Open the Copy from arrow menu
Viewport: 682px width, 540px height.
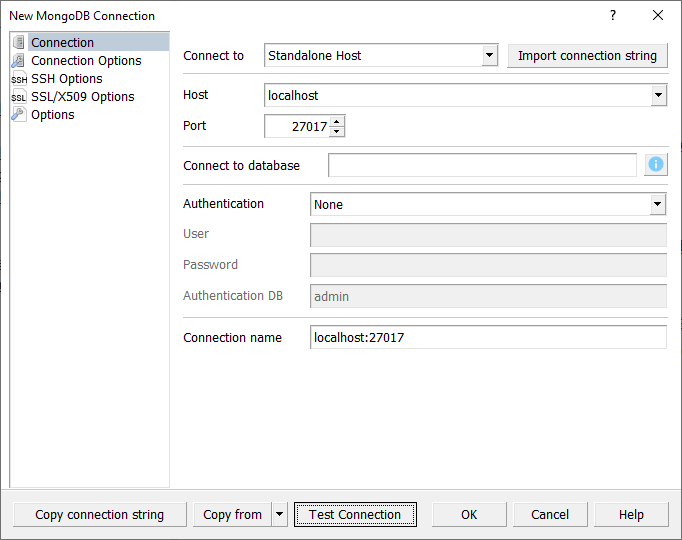click(x=279, y=515)
